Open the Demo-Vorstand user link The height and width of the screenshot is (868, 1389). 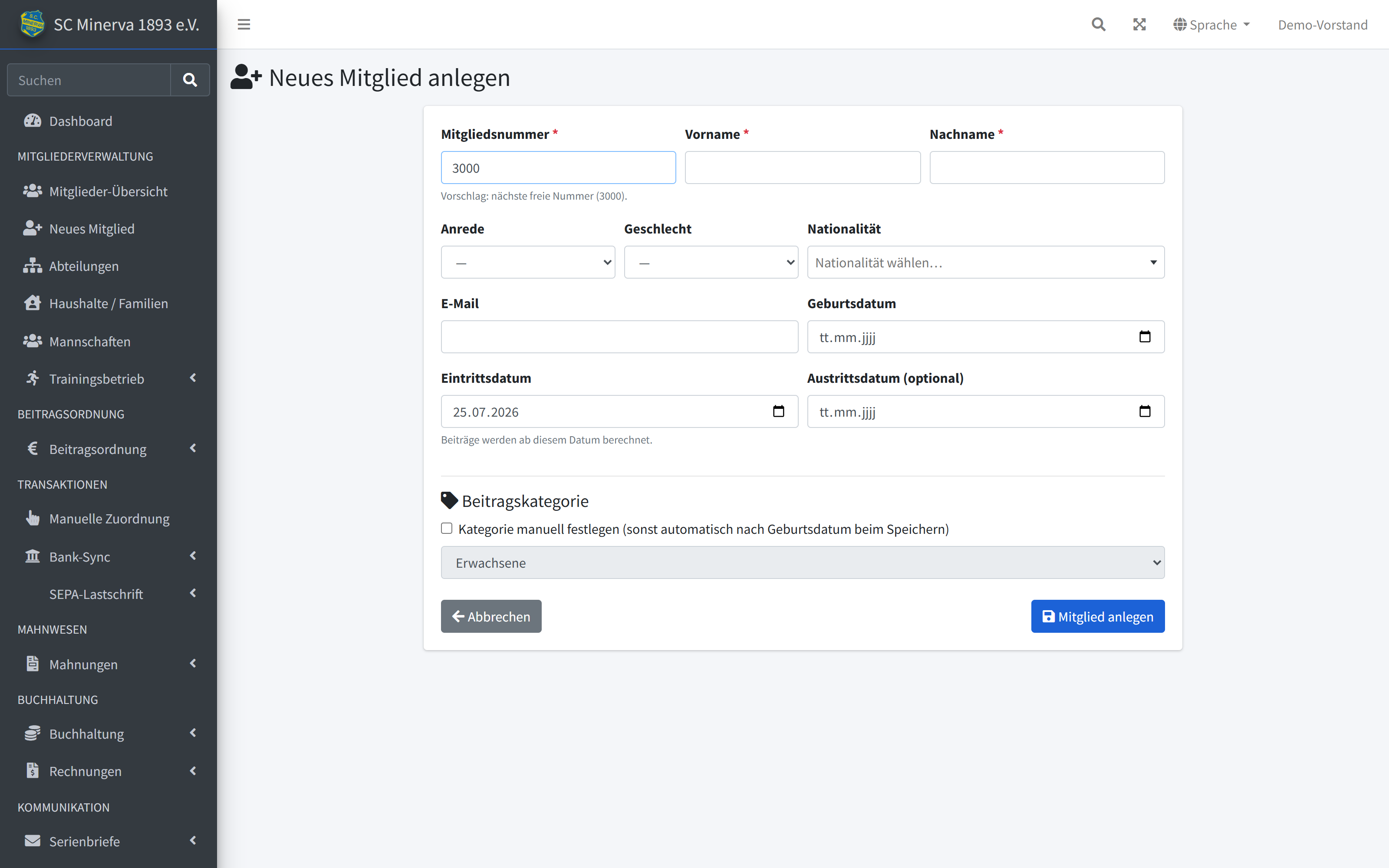pos(1323,25)
